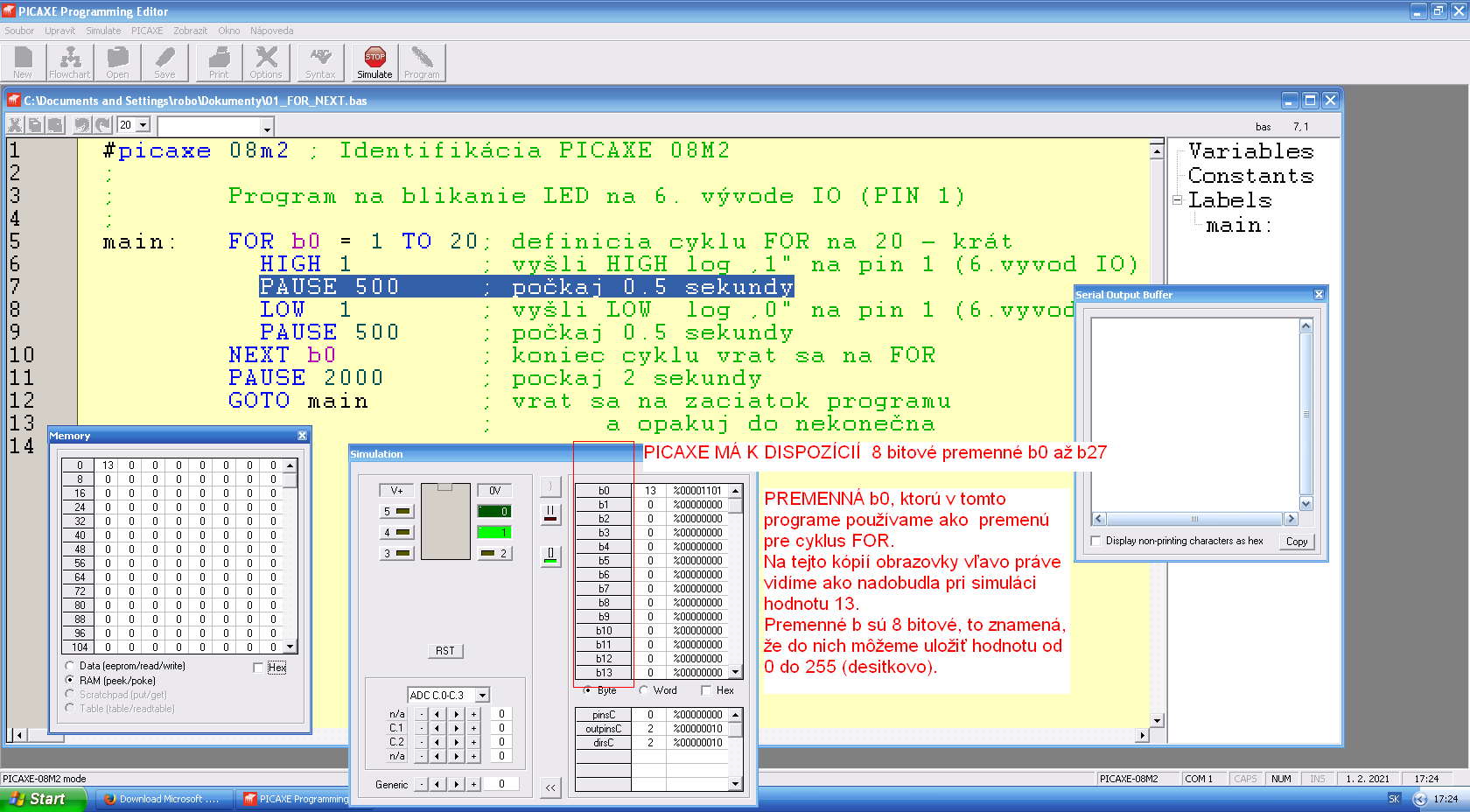This screenshot has width=1470, height=812.
Task: Click the Options toolbar icon
Action: pos(266,63)
